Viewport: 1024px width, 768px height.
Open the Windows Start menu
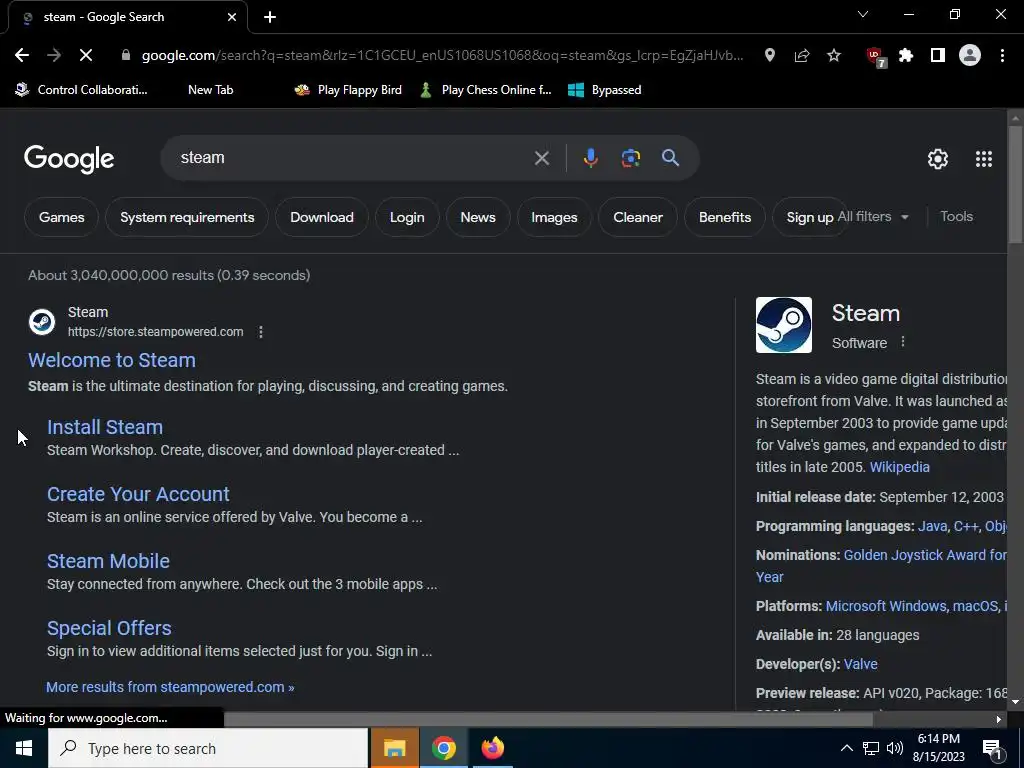point(24,748)
